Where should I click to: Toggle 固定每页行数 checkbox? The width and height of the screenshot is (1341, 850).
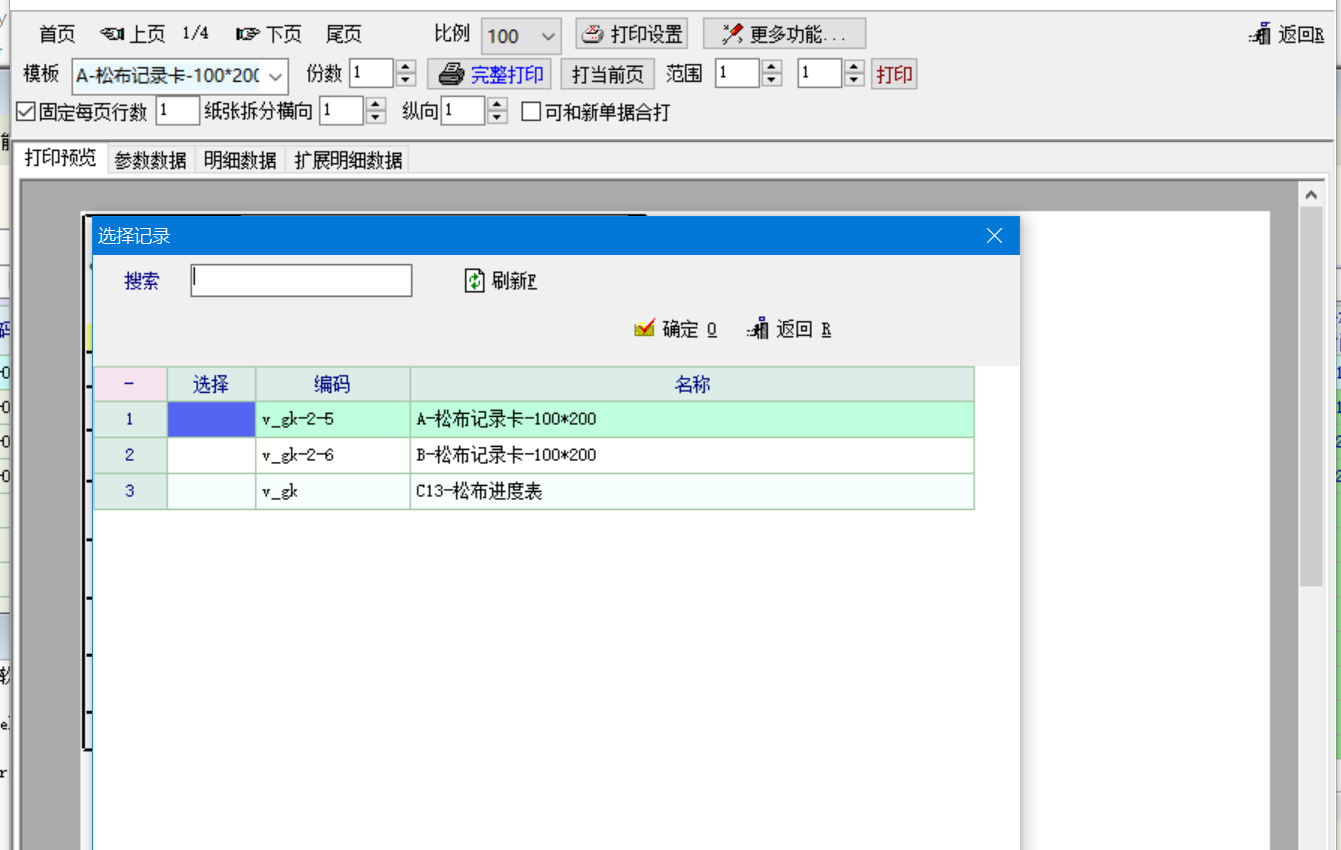[x=27, y=112]
